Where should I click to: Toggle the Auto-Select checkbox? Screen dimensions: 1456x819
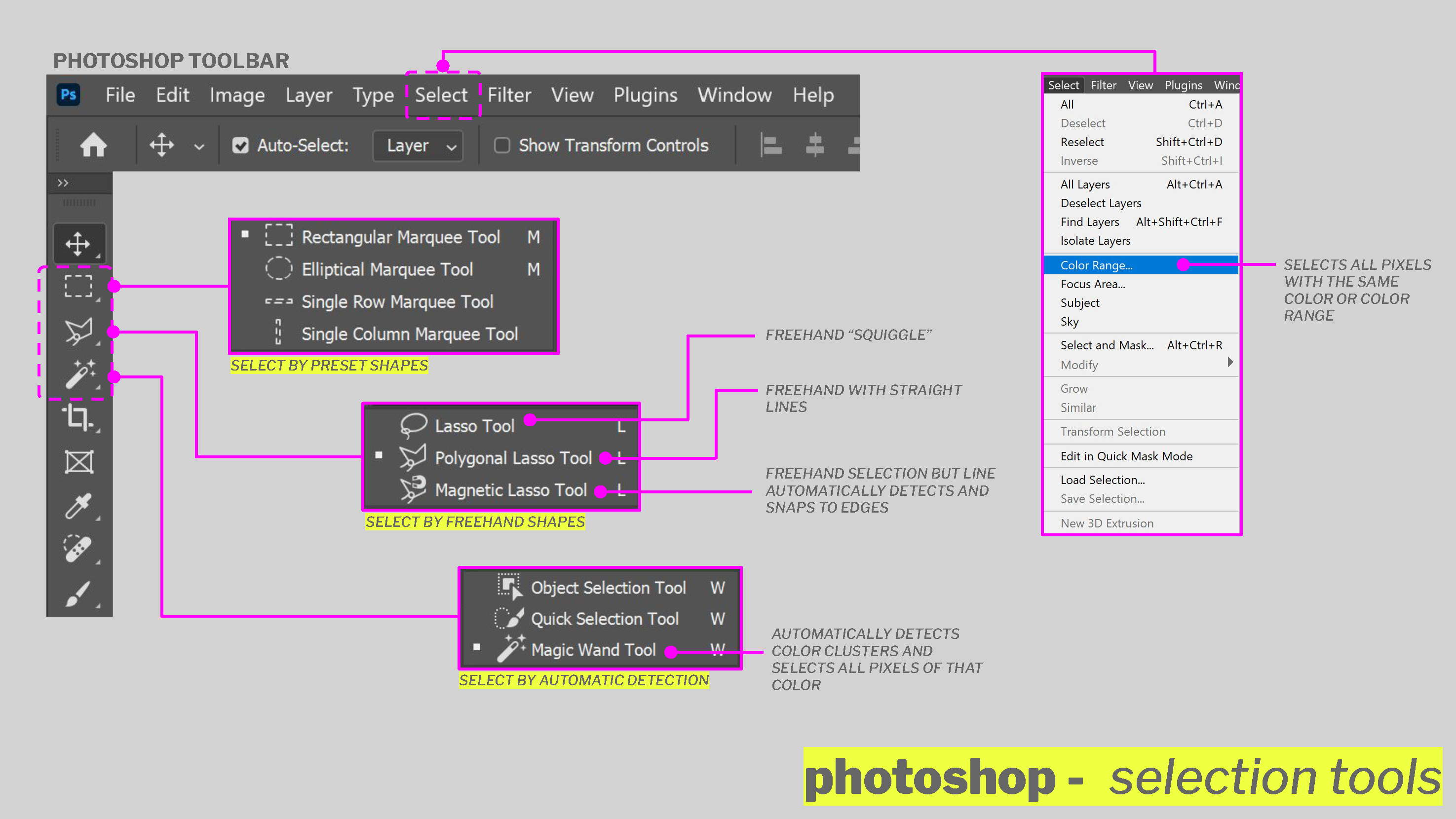pos(240,146)
